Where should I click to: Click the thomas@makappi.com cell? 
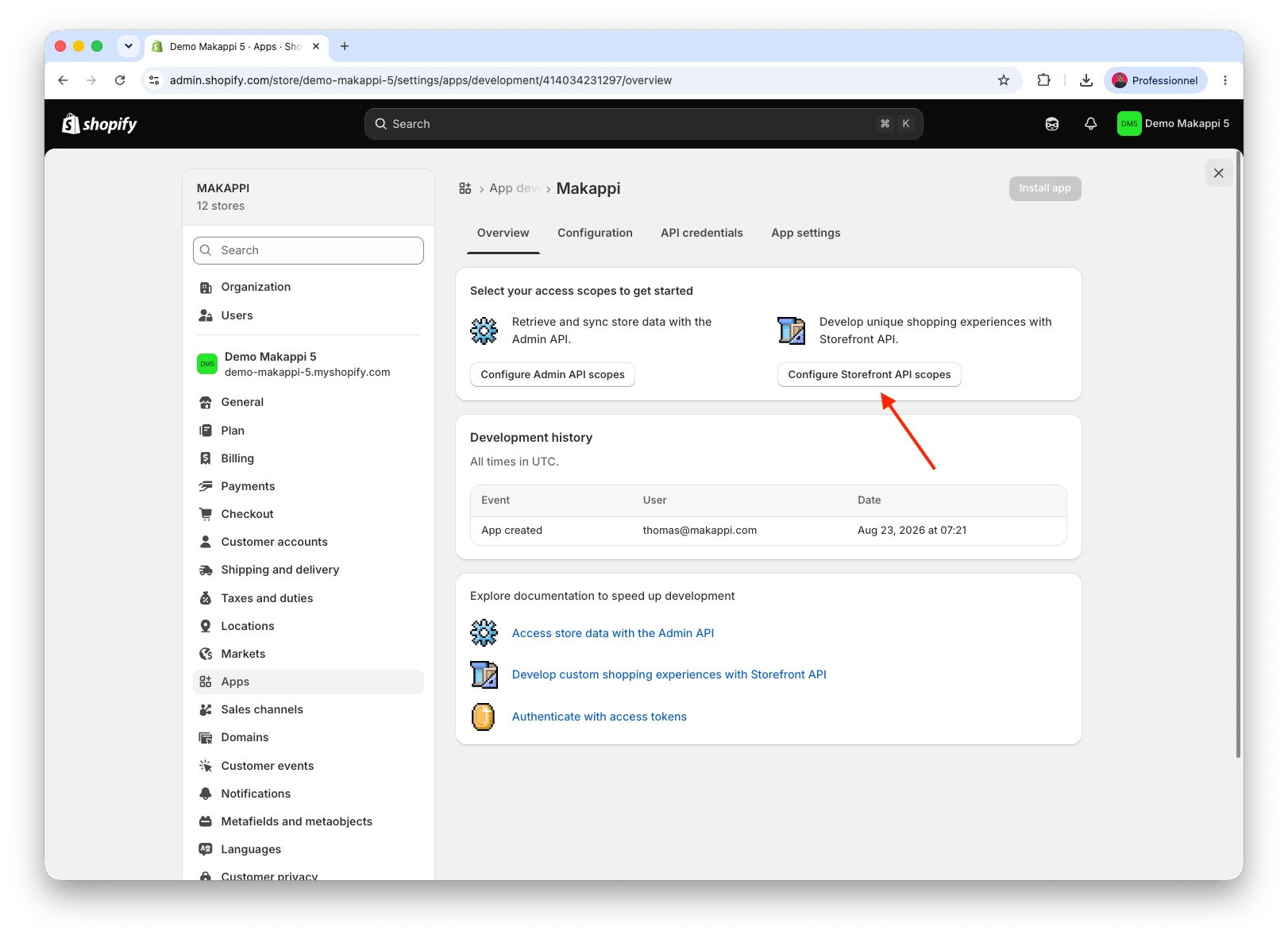[700, 531]
